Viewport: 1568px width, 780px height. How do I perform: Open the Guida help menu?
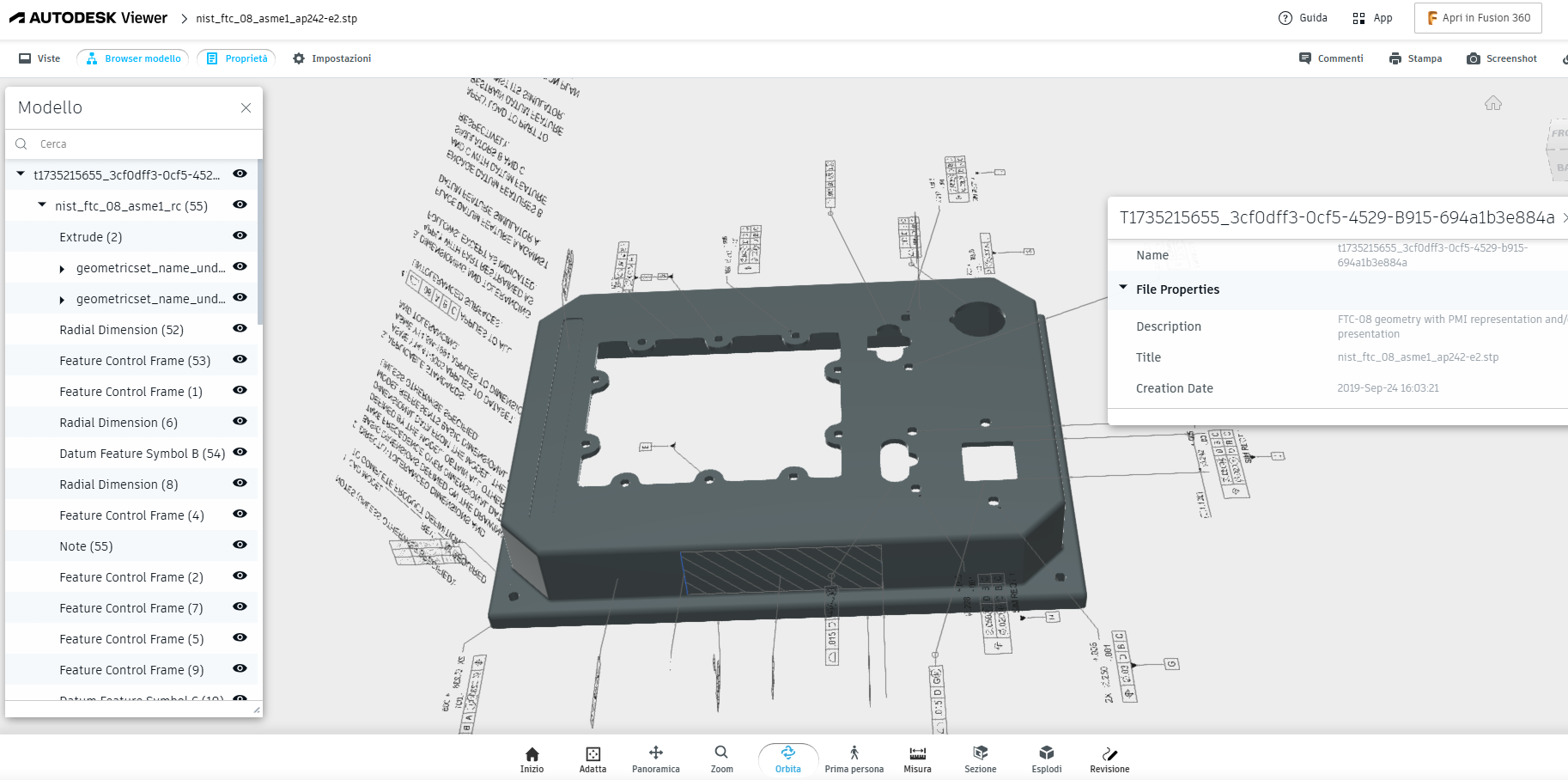click(1303, 18)
